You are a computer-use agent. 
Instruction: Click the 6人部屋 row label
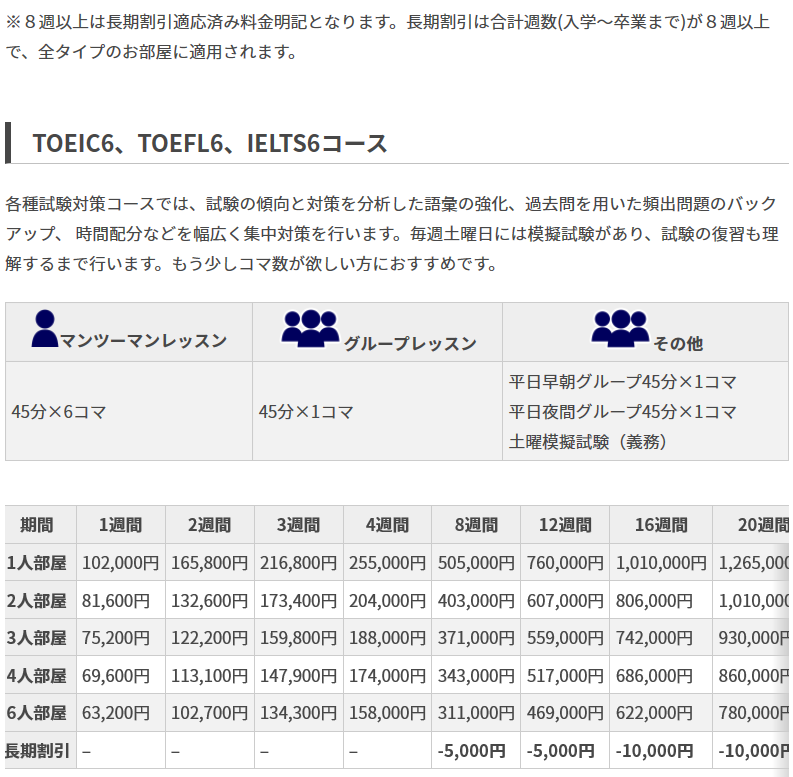(37, 713)
